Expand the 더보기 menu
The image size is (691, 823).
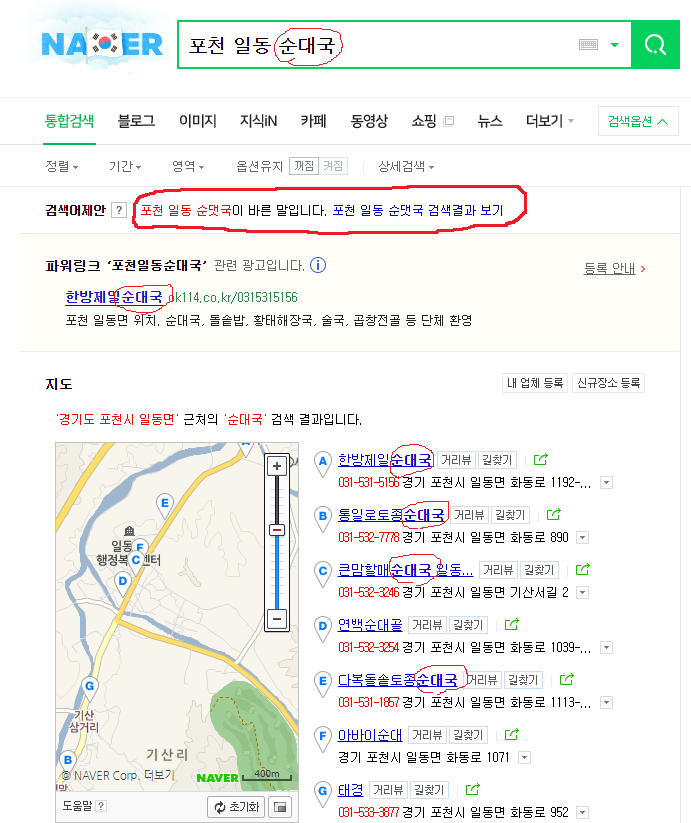click(x=550, y=122)
